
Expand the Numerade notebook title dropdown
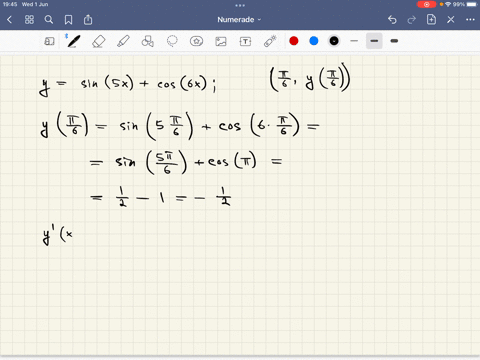click(x=239, y=20)
